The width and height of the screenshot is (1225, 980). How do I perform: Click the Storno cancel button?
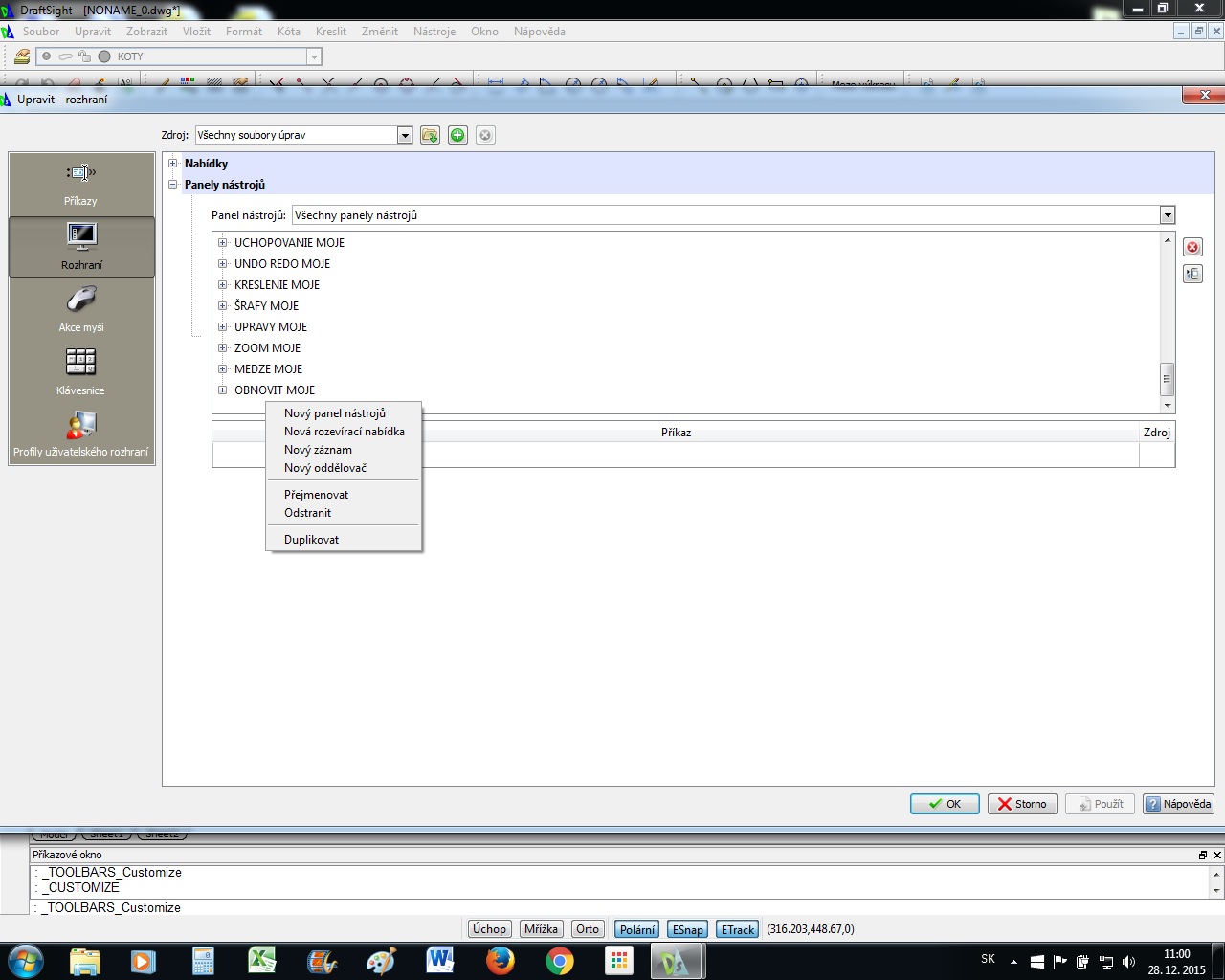(1021, 804)
